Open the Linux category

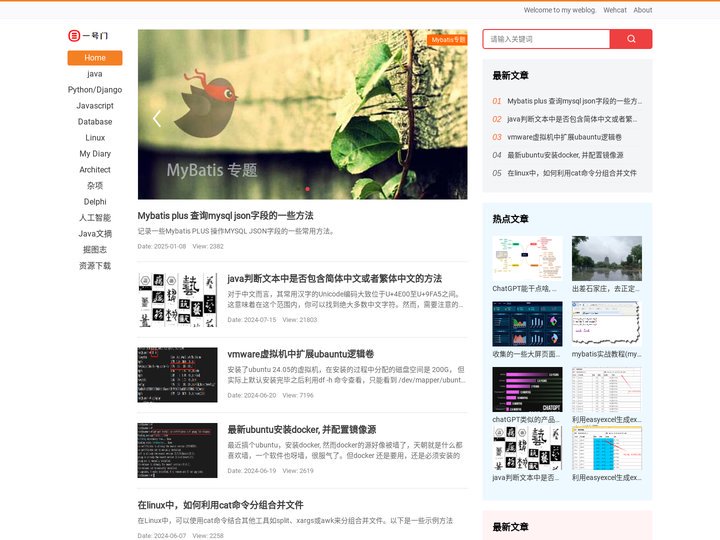95,138
